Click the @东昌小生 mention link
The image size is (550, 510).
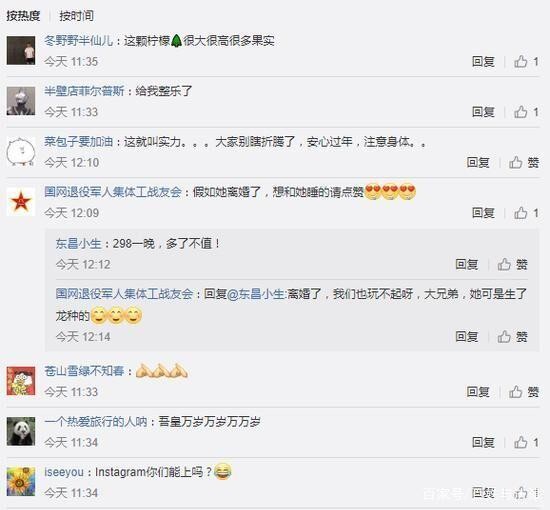pos(257,294)
